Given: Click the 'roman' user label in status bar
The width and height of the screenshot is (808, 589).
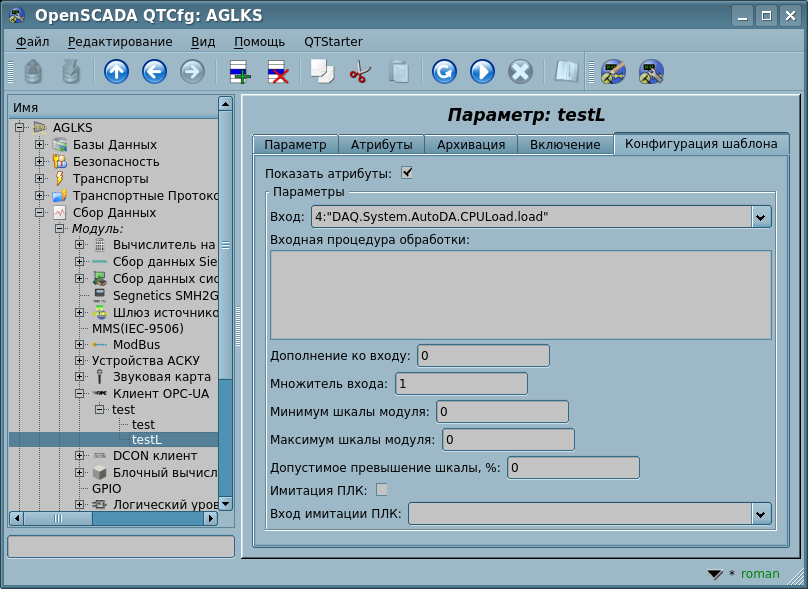Looking at the screenshot, I should (760, 573).
